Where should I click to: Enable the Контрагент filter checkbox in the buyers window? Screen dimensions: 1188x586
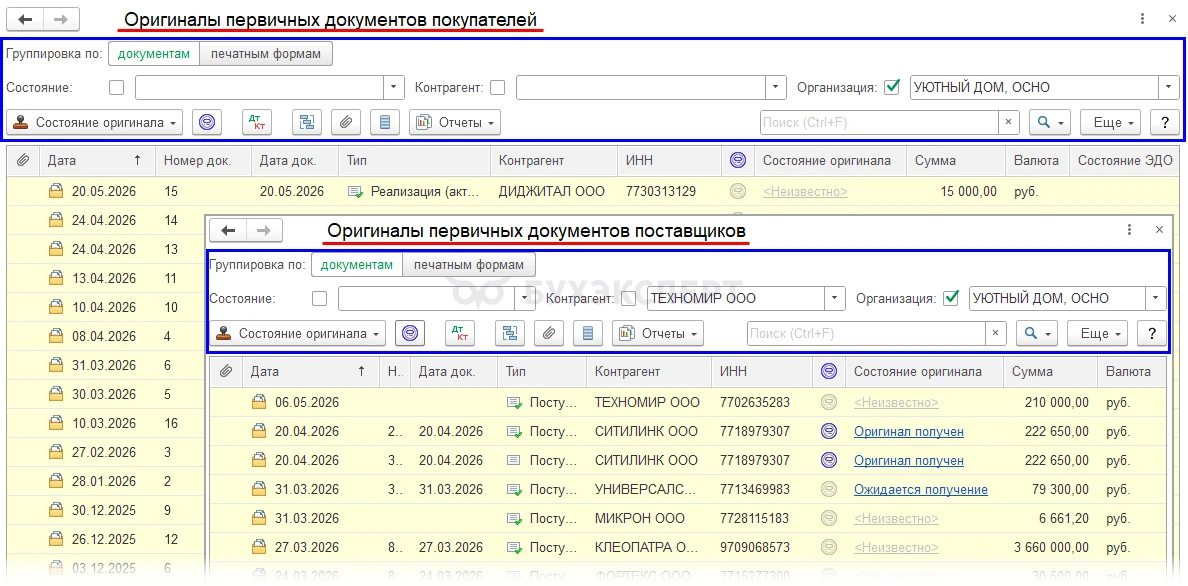pos(497,87)
